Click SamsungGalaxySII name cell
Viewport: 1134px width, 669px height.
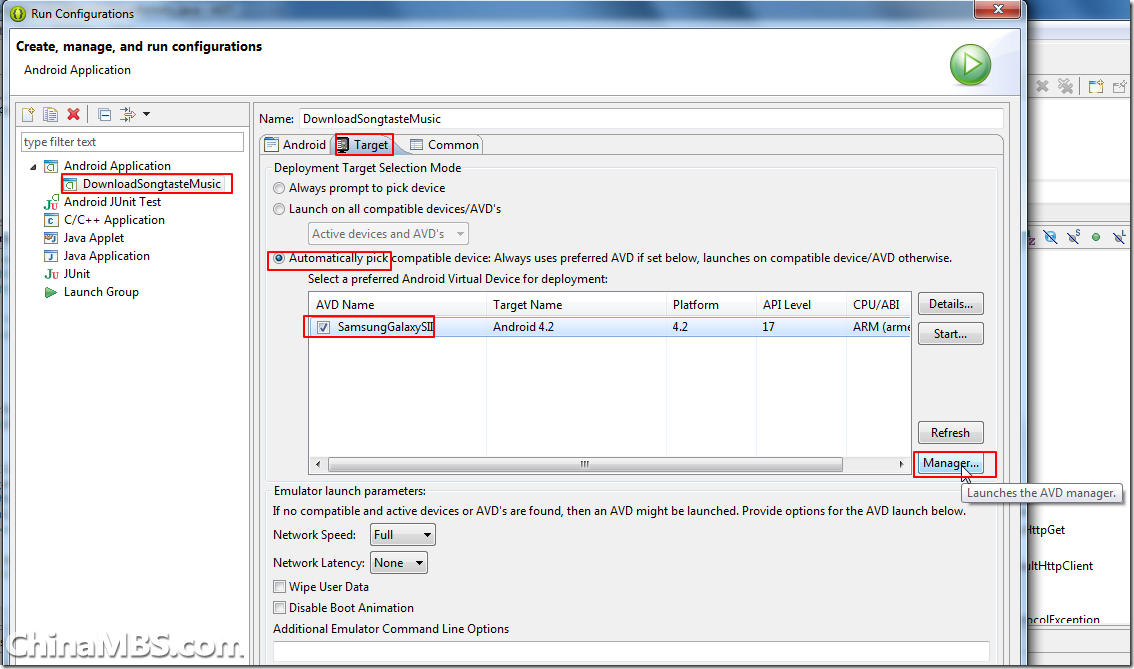click(x=385, y=327)
